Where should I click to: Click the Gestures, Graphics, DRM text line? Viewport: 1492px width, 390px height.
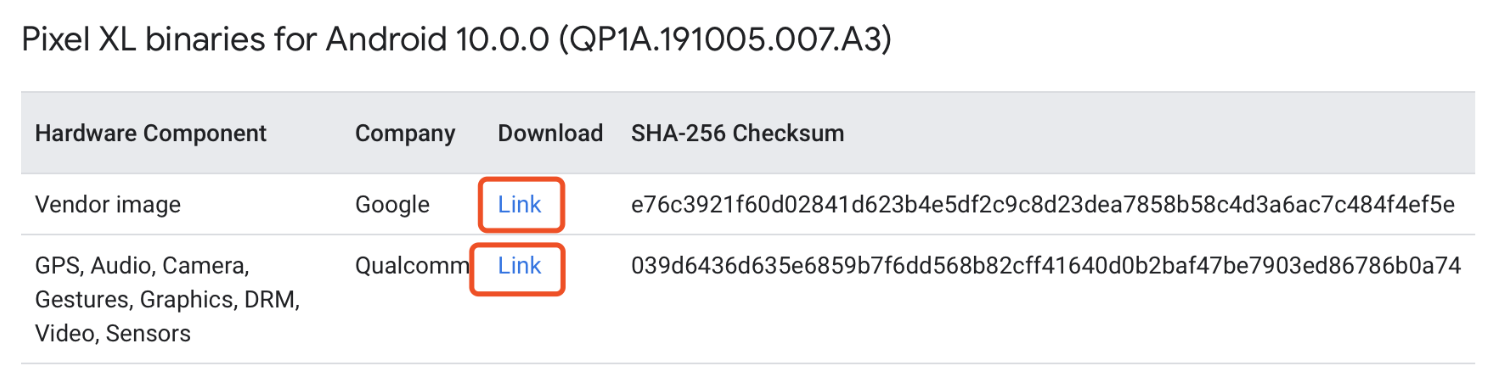168,300
